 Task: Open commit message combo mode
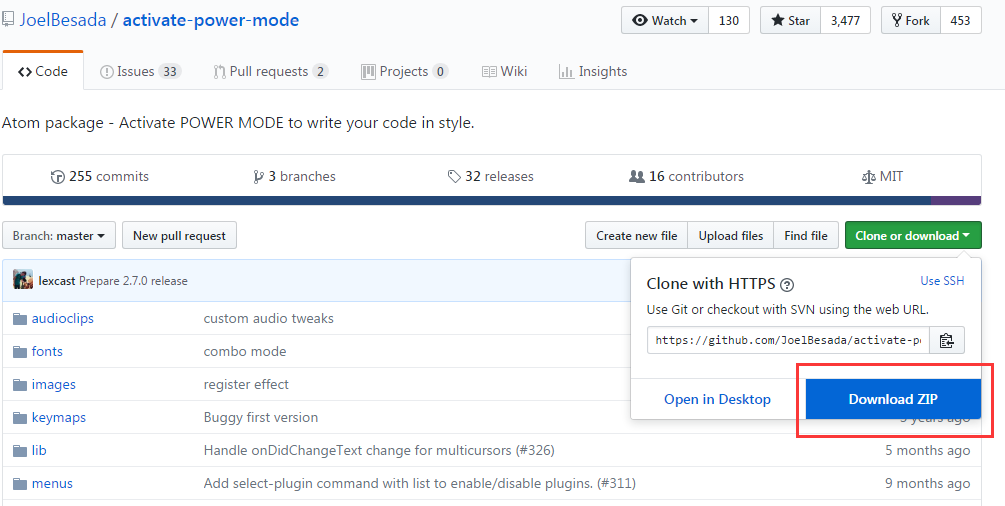pos(245,351)
